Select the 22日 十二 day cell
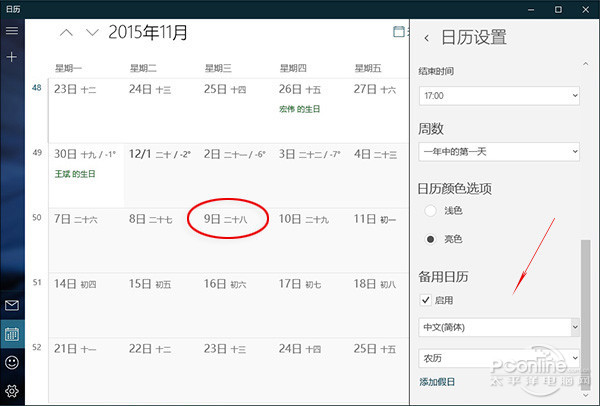Screen dimensions: 600x406 point(161,371)
